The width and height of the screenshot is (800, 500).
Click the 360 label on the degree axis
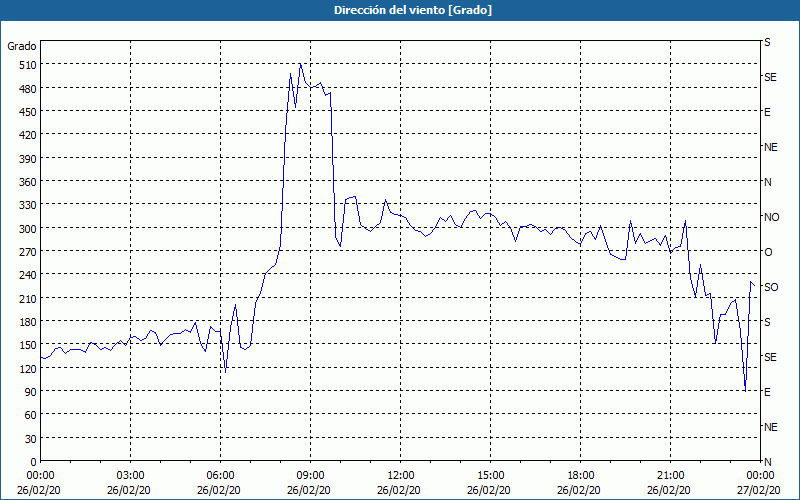coord(28,182)
